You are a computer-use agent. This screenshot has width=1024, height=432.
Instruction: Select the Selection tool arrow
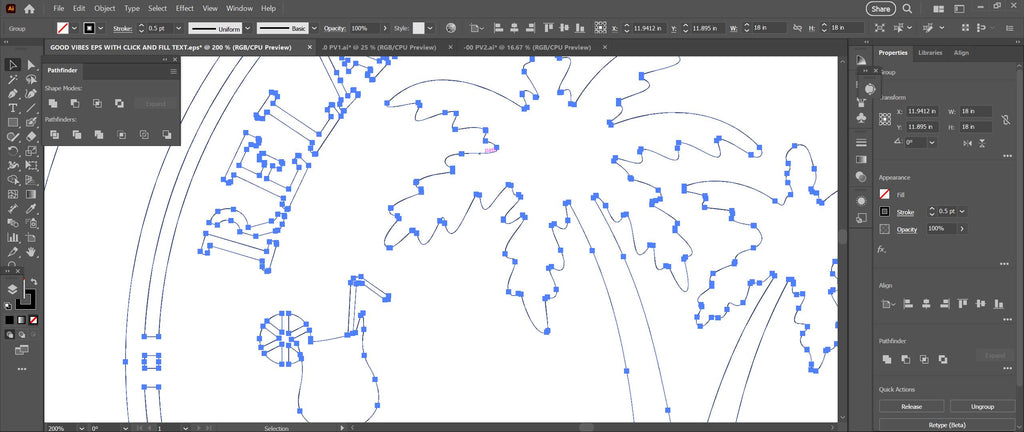[12, 65]
